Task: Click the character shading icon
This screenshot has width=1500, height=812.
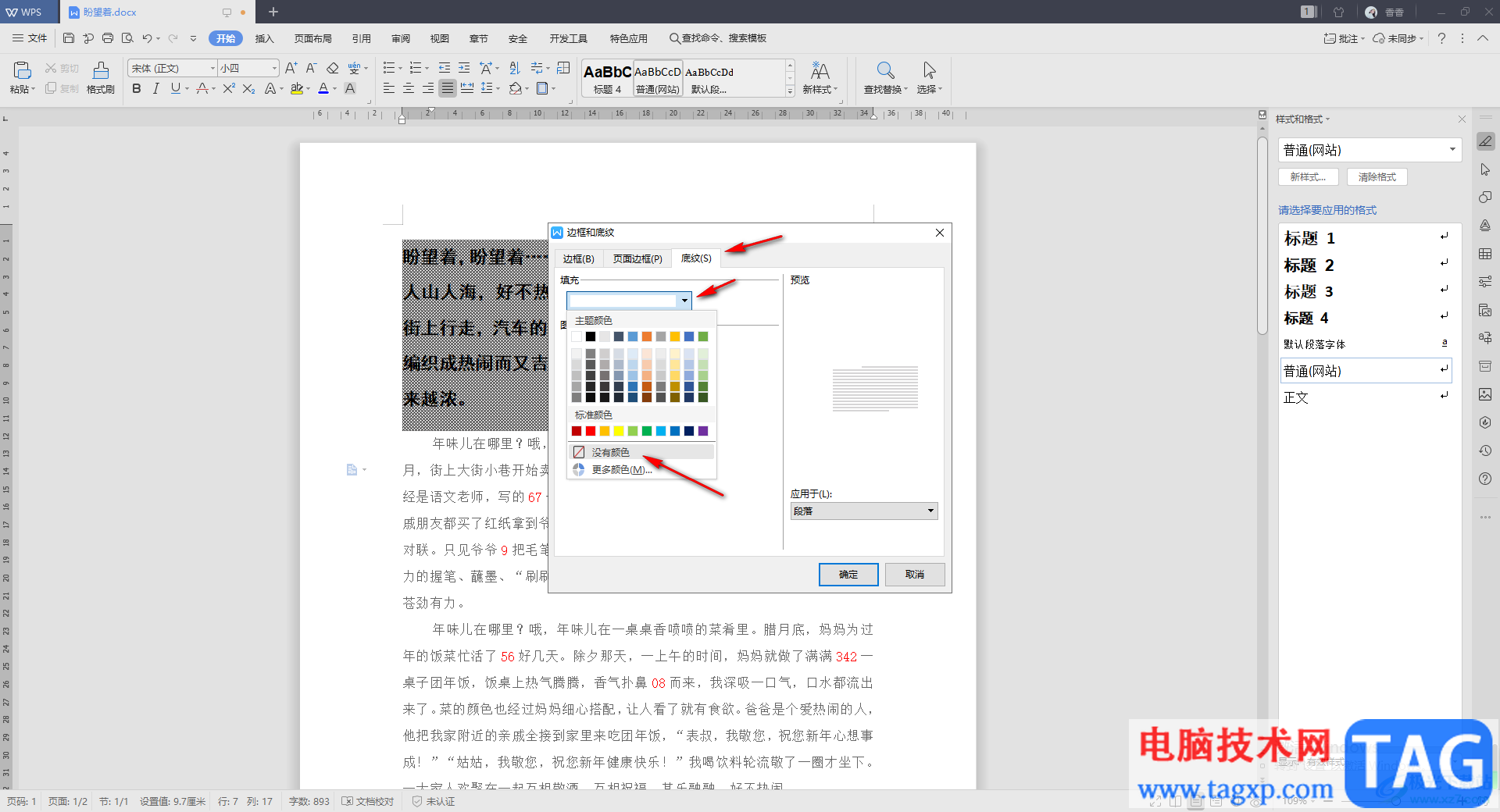Action: coord(350,89)
